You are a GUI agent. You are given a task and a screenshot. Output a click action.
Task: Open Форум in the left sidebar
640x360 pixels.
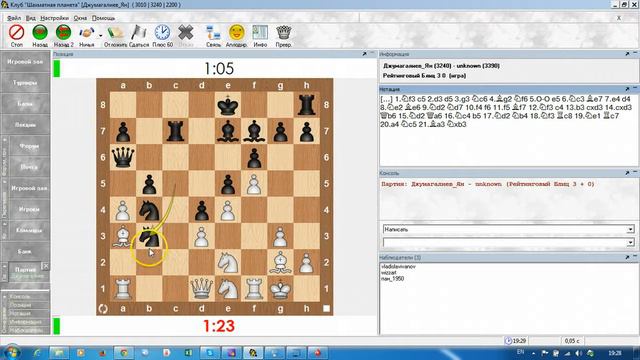29,146
